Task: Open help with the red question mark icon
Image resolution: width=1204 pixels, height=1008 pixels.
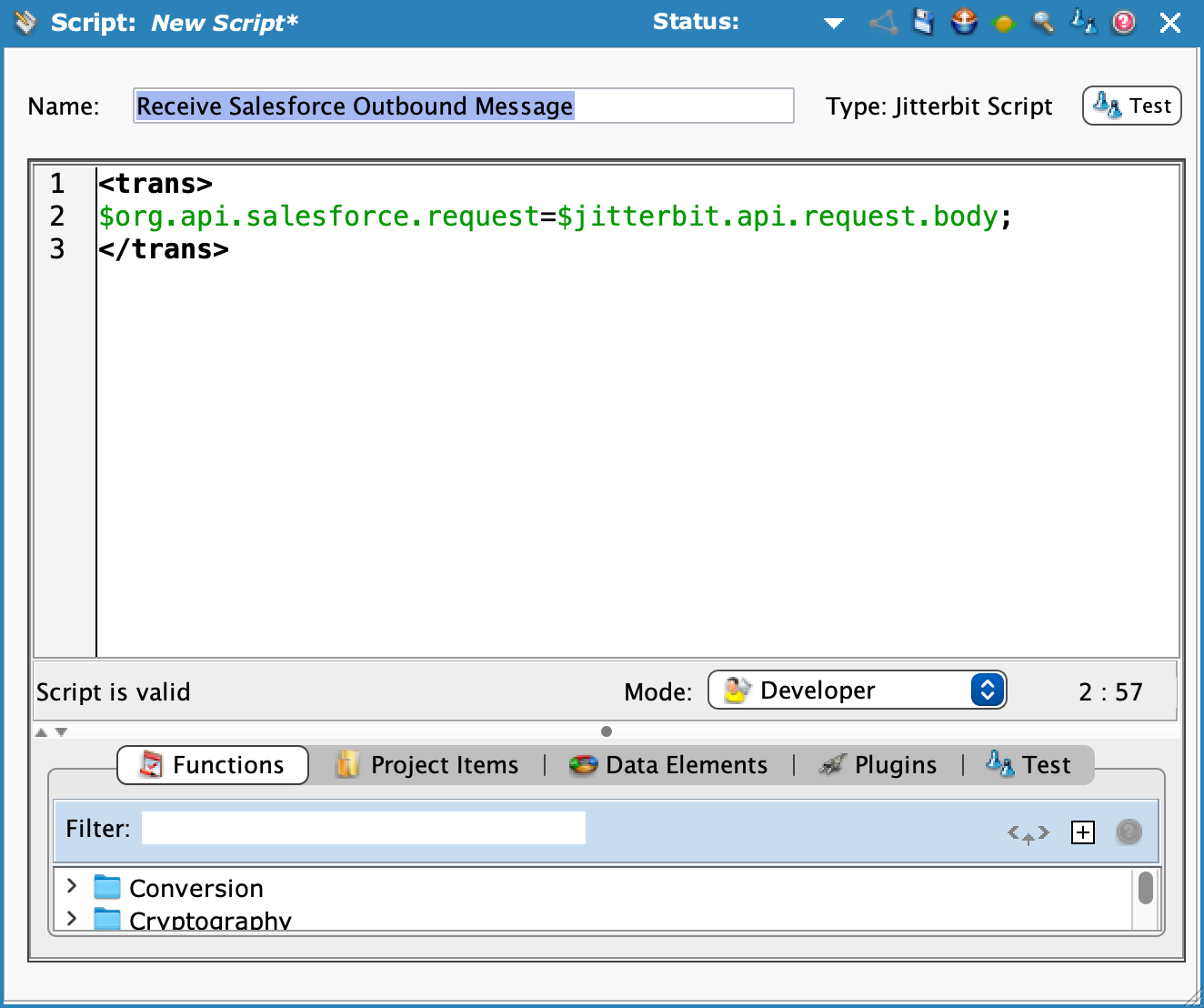Action: click(x=1124, y=22)
